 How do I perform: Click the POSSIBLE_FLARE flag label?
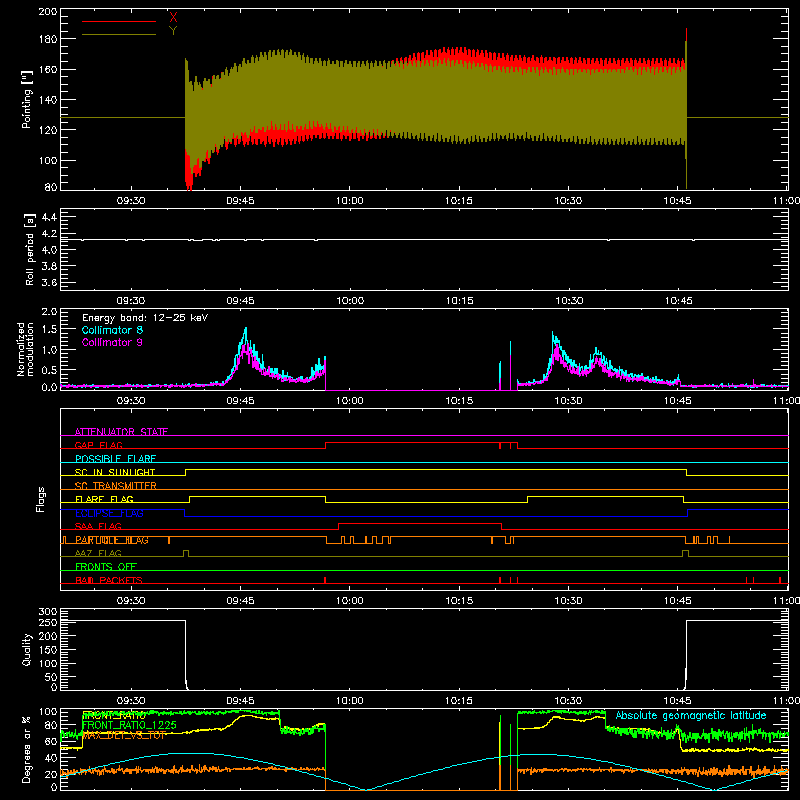(x=115, y=459)
